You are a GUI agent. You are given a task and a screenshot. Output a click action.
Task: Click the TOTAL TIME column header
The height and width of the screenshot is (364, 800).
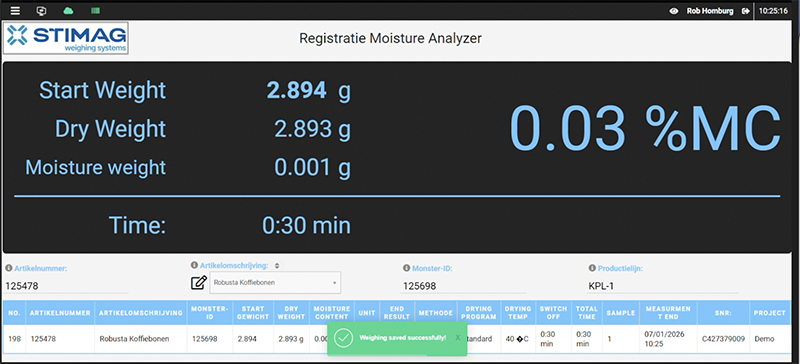586,312
